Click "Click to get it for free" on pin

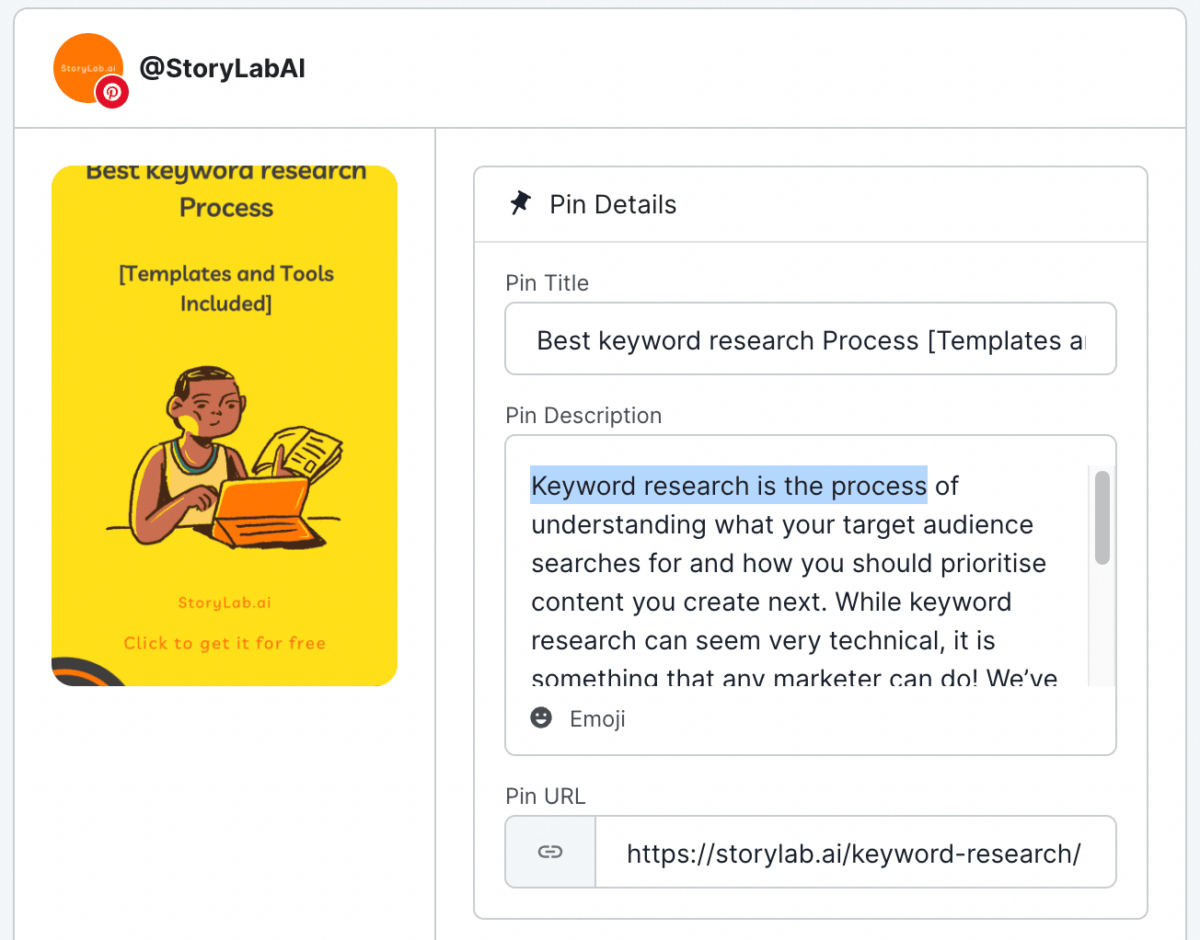225,643
